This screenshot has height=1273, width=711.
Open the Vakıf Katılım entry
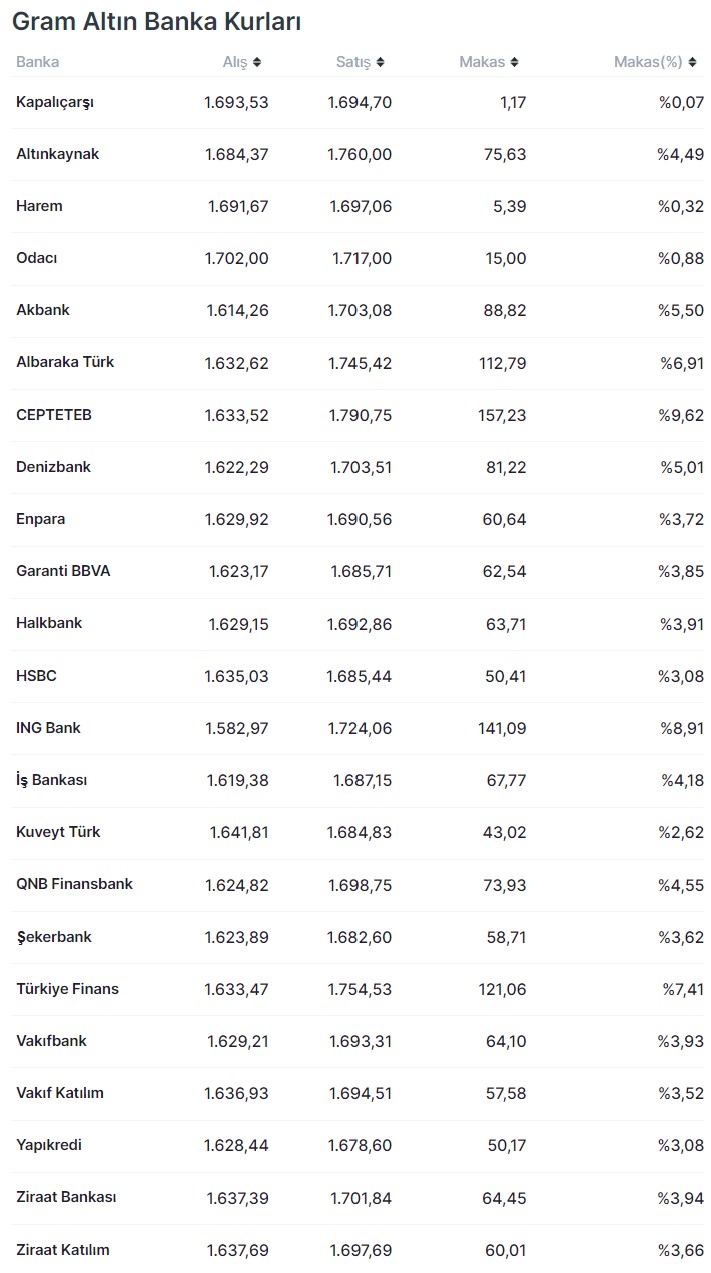[x=60, y=1093]
